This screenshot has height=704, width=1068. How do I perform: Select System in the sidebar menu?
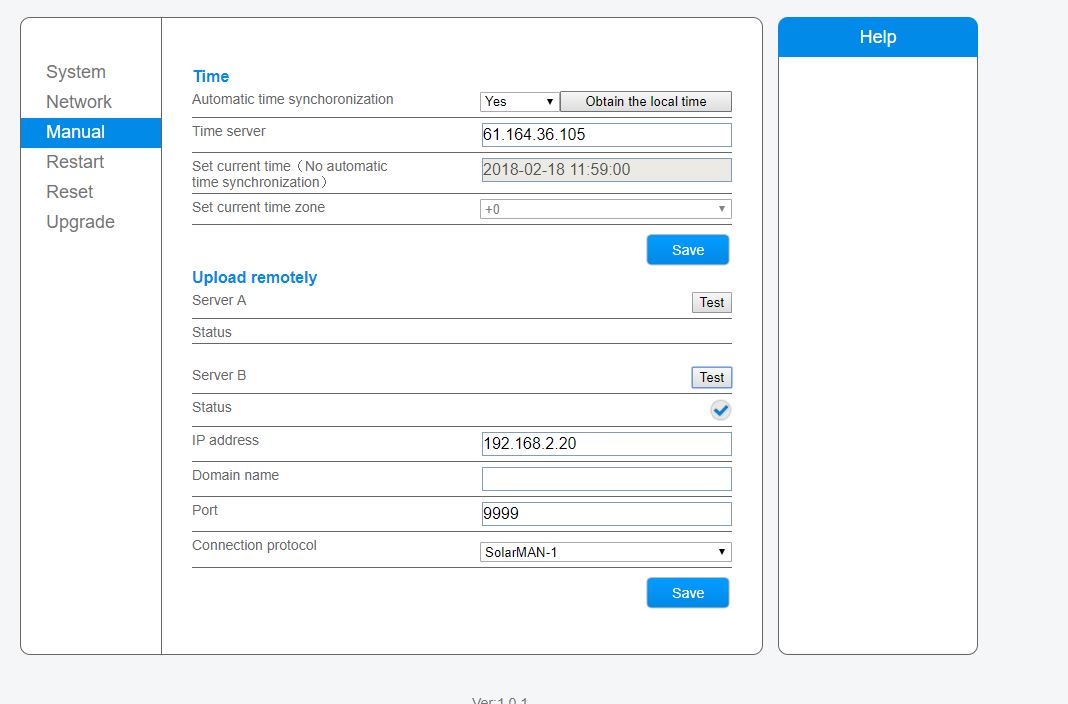76,71
